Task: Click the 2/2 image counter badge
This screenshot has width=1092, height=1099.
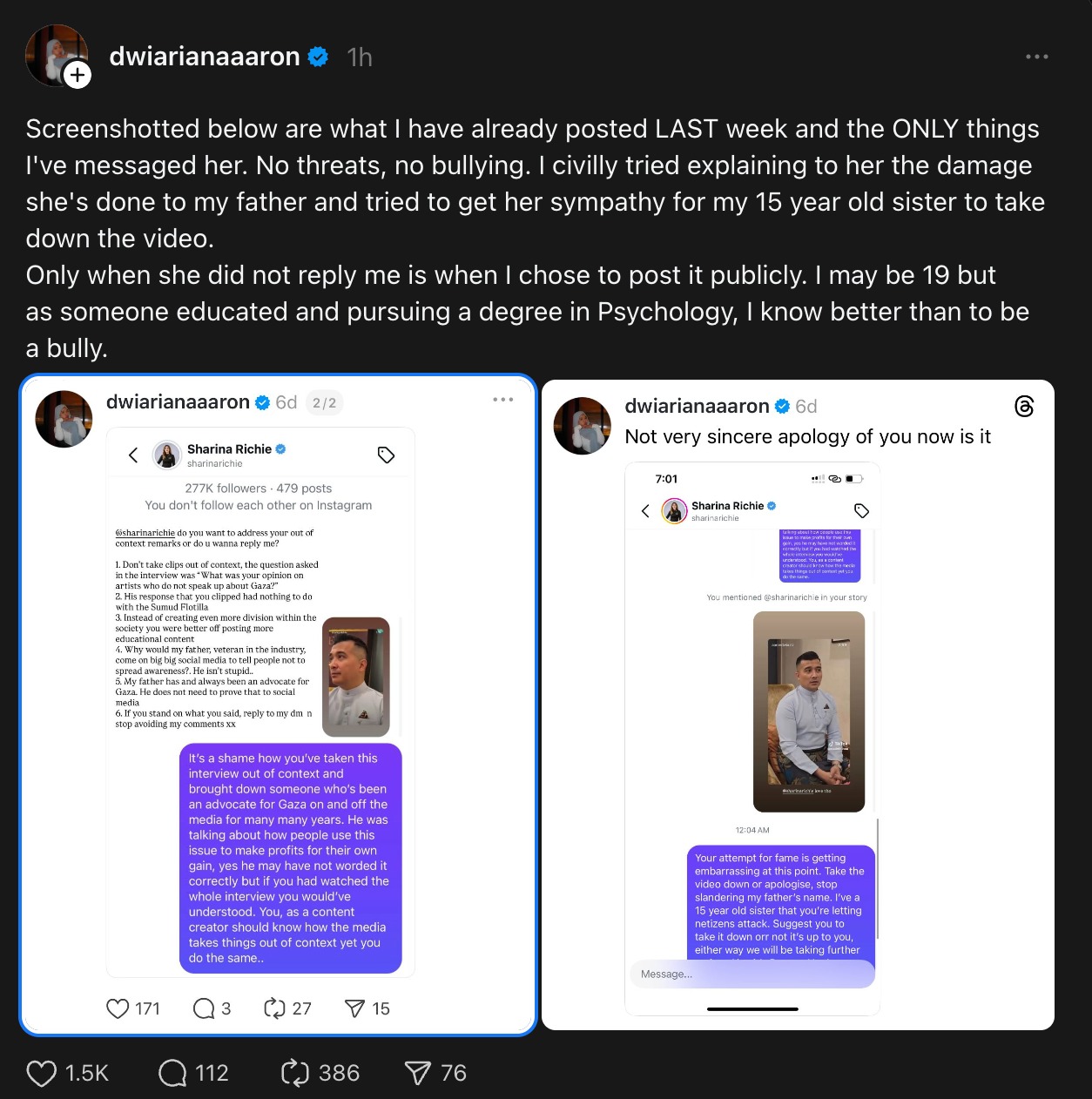Action: (x=324, y=403)
